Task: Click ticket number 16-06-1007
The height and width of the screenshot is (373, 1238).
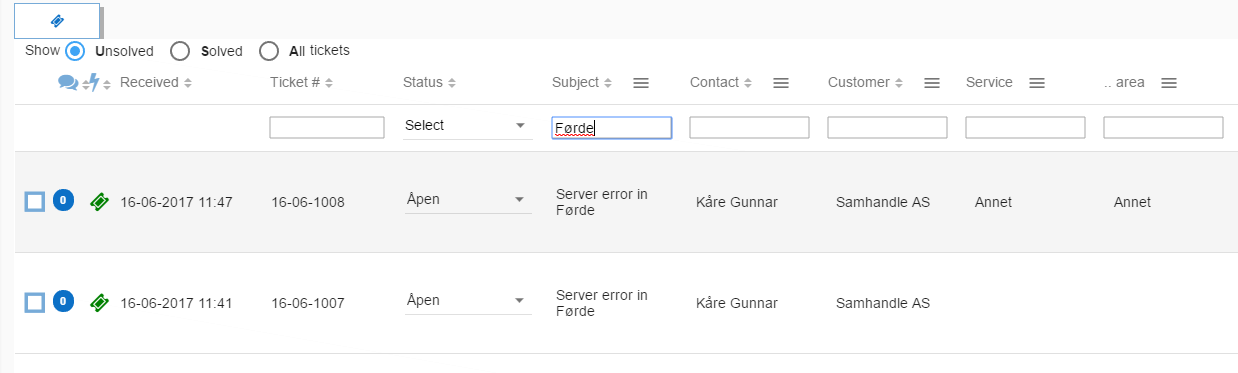Action: pos(308,303)
